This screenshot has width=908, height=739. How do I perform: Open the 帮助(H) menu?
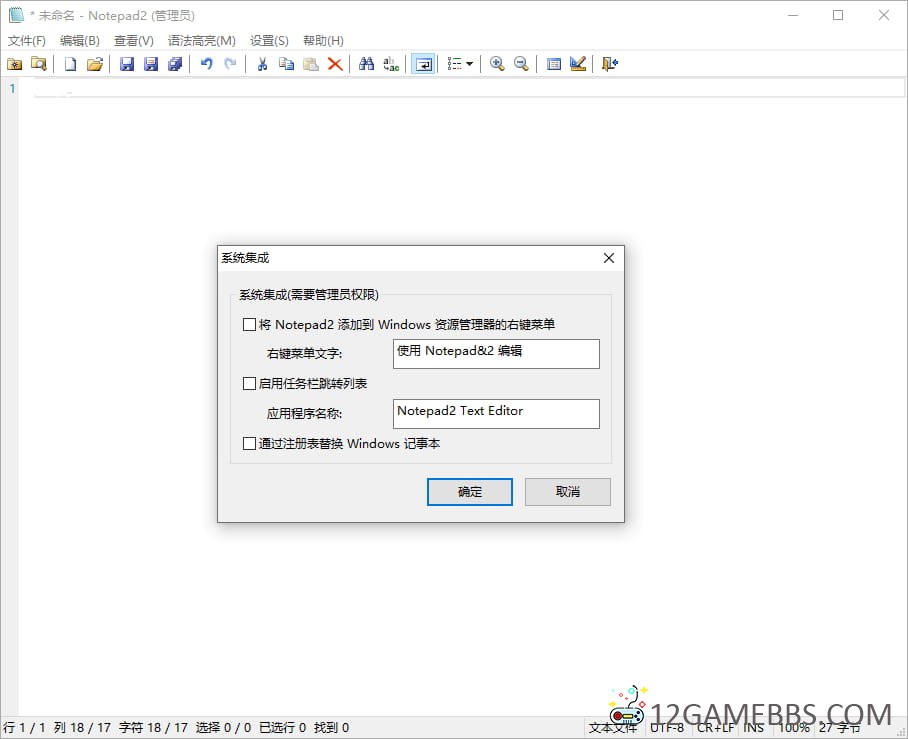[323, 41]
